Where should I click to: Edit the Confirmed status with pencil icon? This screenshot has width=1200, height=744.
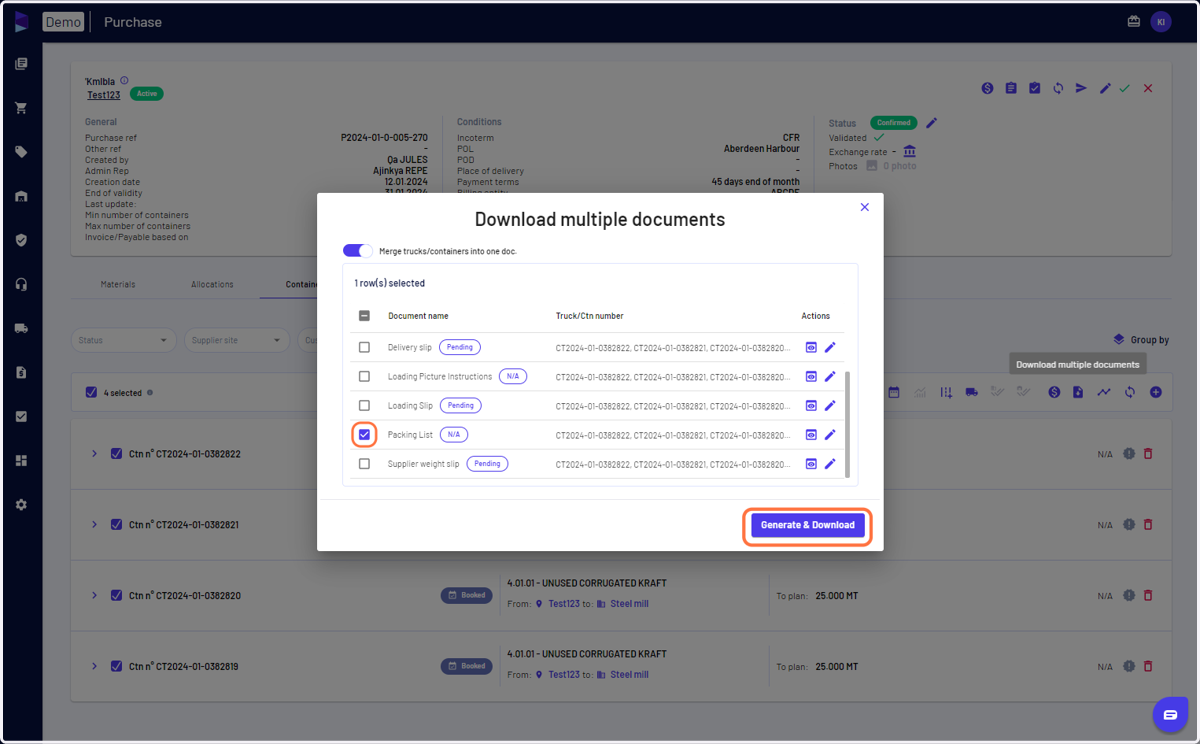click(x=931, y=123)
